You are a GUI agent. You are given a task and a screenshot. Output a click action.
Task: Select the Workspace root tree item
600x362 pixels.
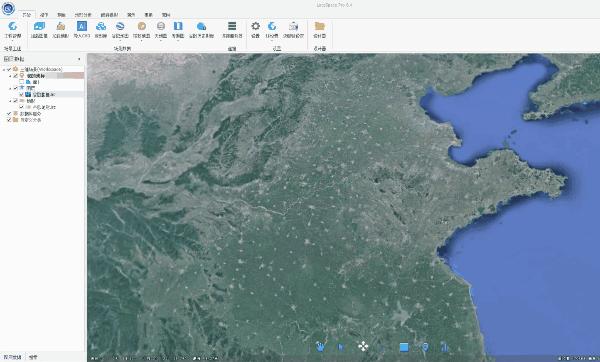point(41,69)
